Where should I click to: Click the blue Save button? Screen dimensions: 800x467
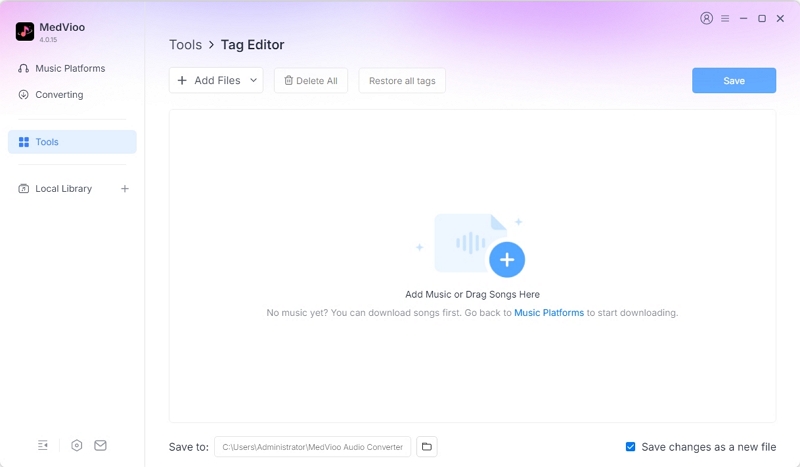734,81
